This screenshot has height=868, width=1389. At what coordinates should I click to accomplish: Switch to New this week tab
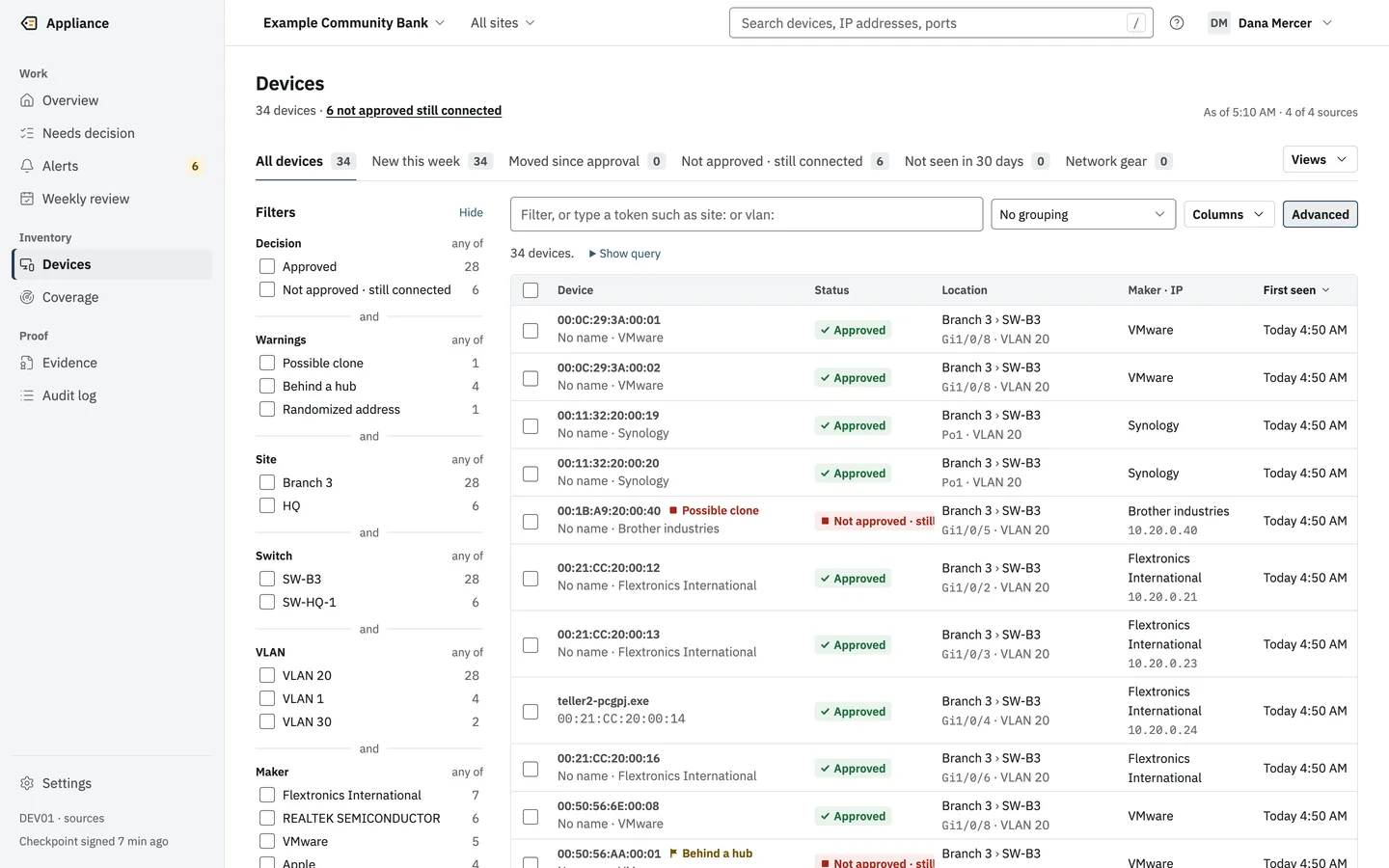coord(432,161)
